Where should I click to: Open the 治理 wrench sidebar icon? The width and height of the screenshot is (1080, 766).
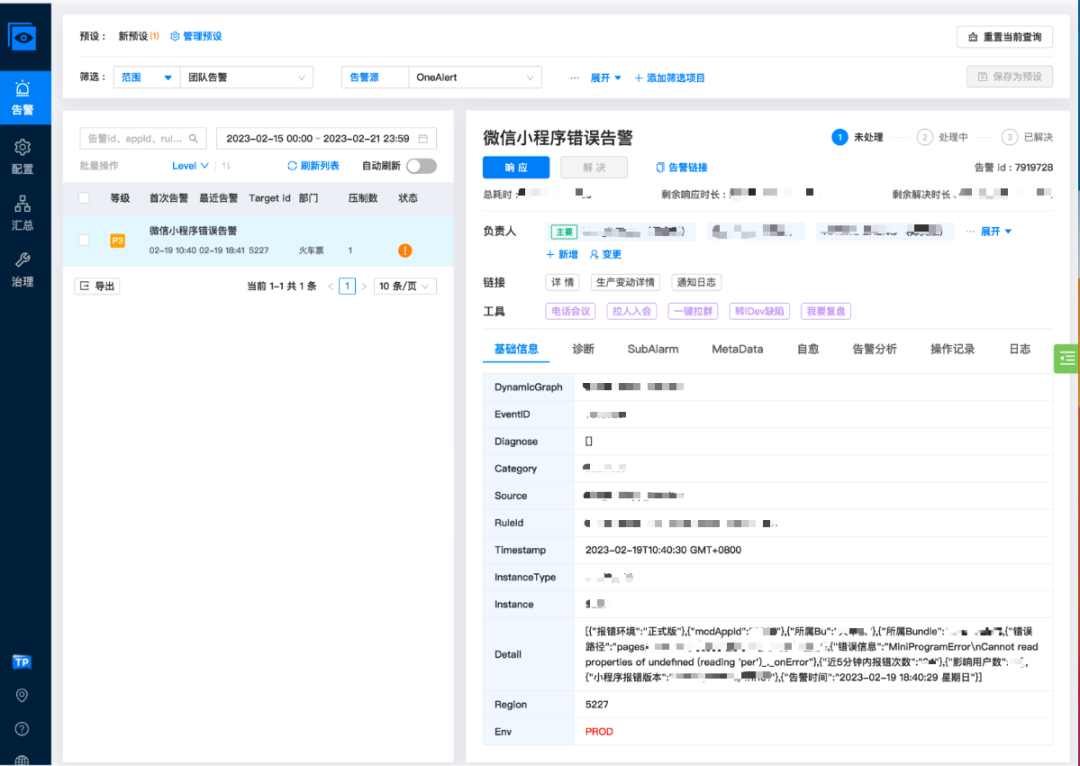(x=23, y=269)
